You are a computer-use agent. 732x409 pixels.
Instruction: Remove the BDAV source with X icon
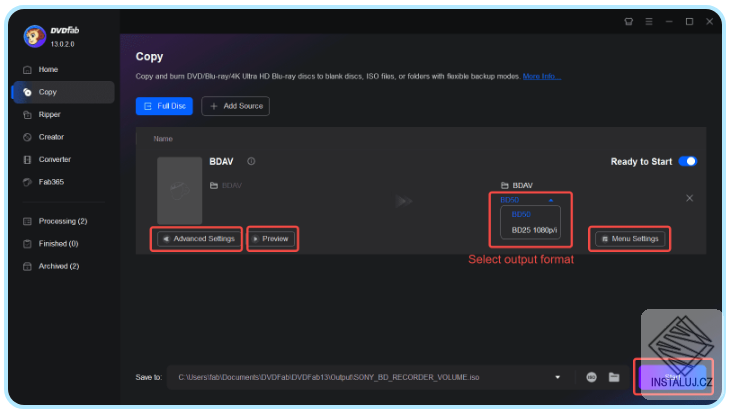click(x=690, y=198)
